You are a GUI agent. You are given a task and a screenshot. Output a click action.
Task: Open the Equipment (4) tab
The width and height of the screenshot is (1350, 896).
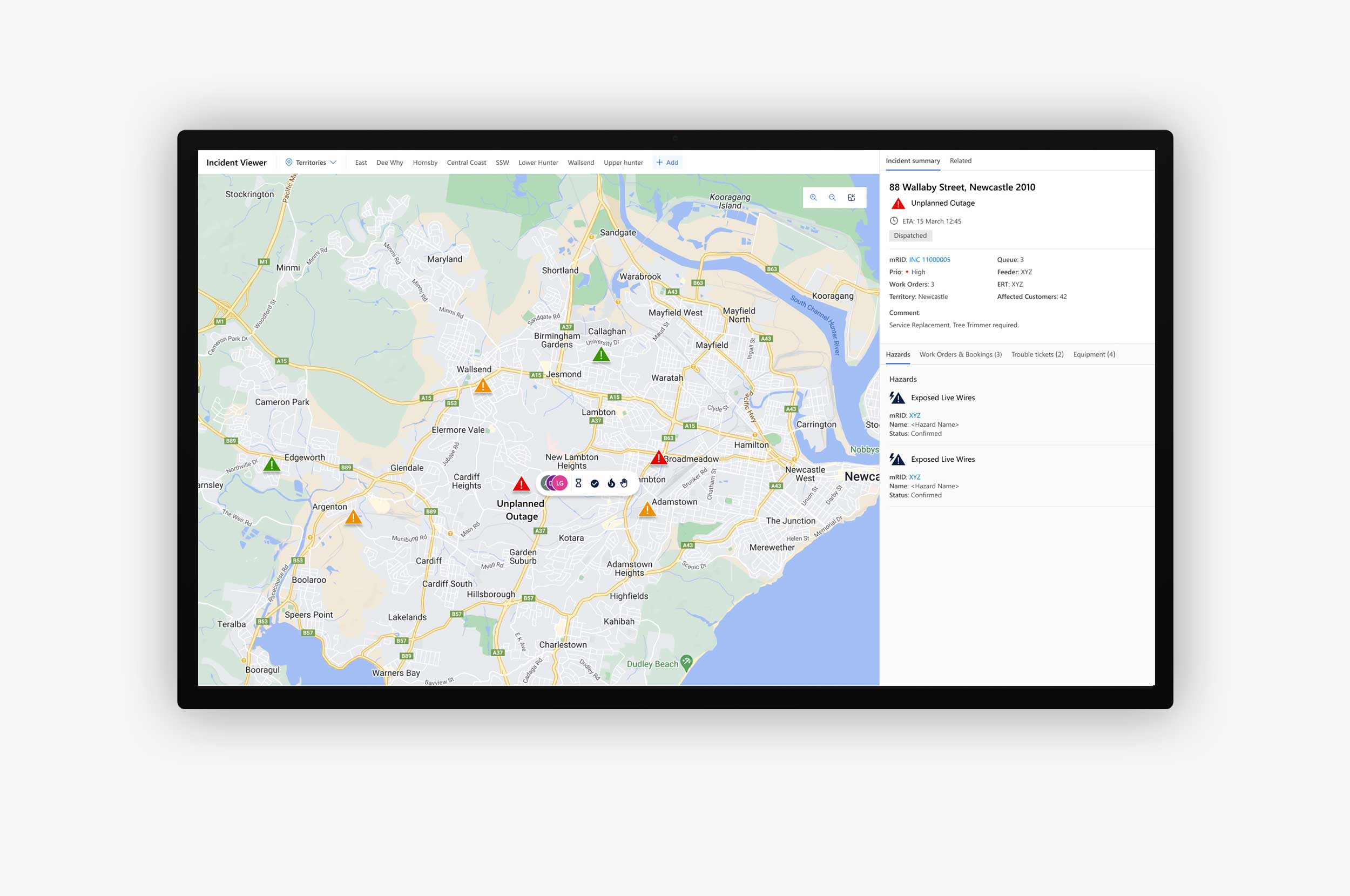[1094, 355]
